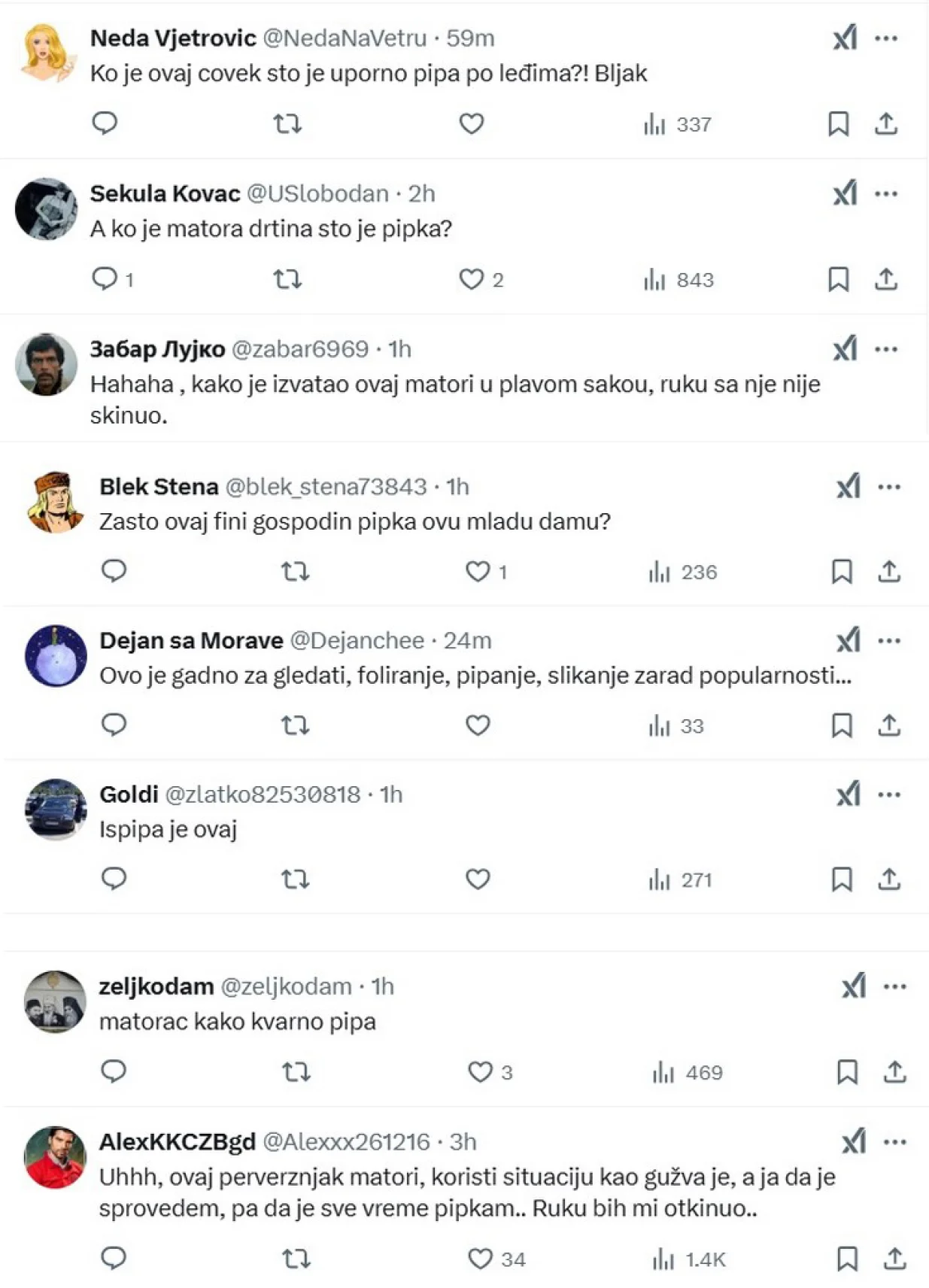Bookmark Dejan sa Morave's tweet
Image resolution: width=929 pixels, height=1288 pixels.
click(x=841, y=725)
